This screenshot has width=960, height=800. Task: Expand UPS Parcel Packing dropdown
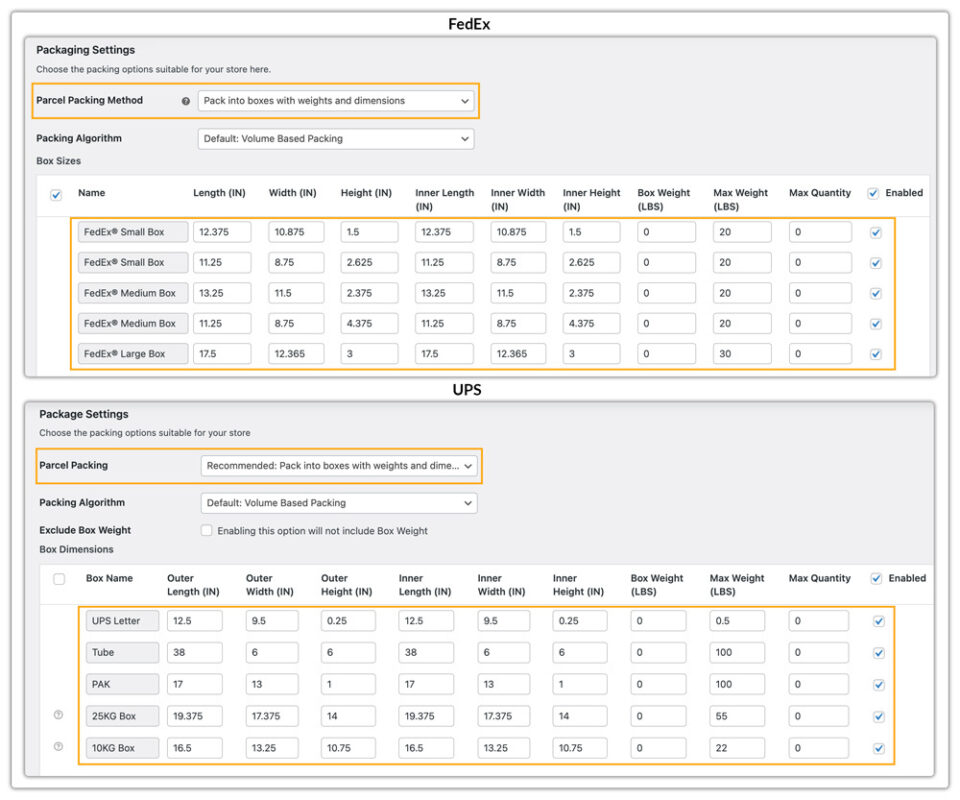coord(338,465)
